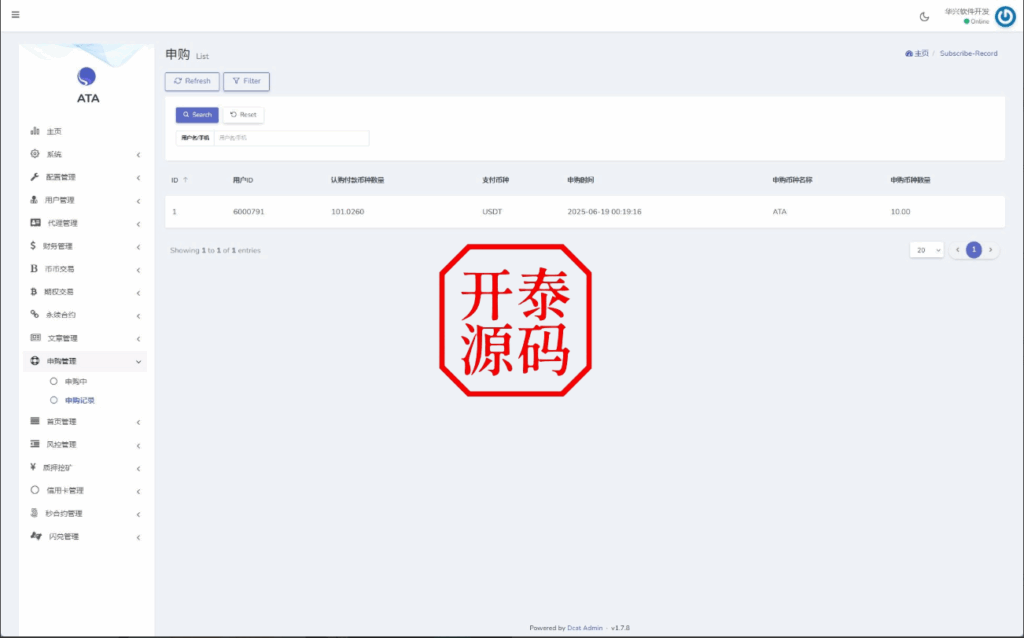The width and height of the screenshot is (1024, 638).
Task: Click user ID cell 6000791
Action: (x=249, y=212)
